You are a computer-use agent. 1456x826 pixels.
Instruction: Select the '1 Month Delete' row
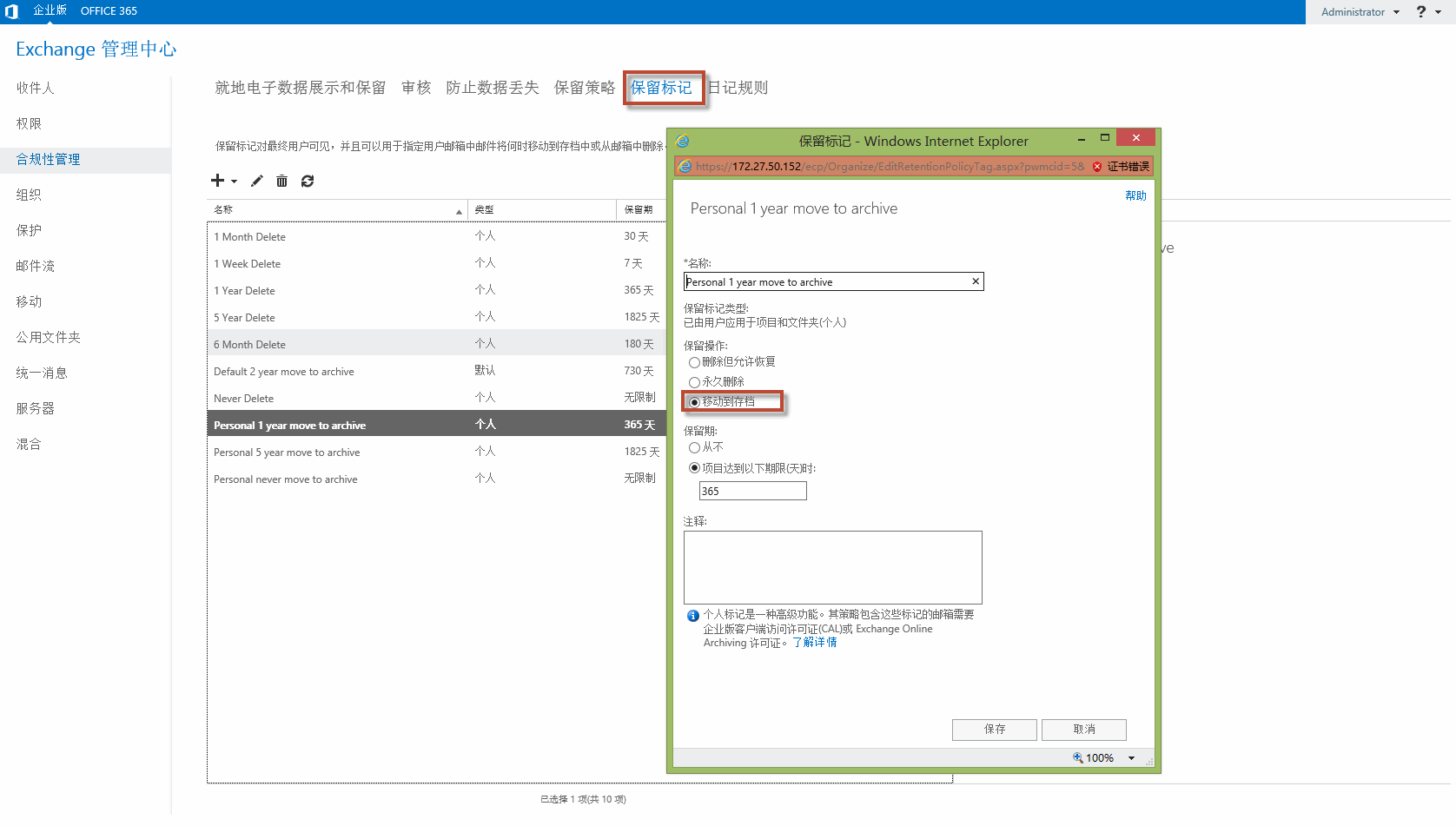tap(437, 236)
